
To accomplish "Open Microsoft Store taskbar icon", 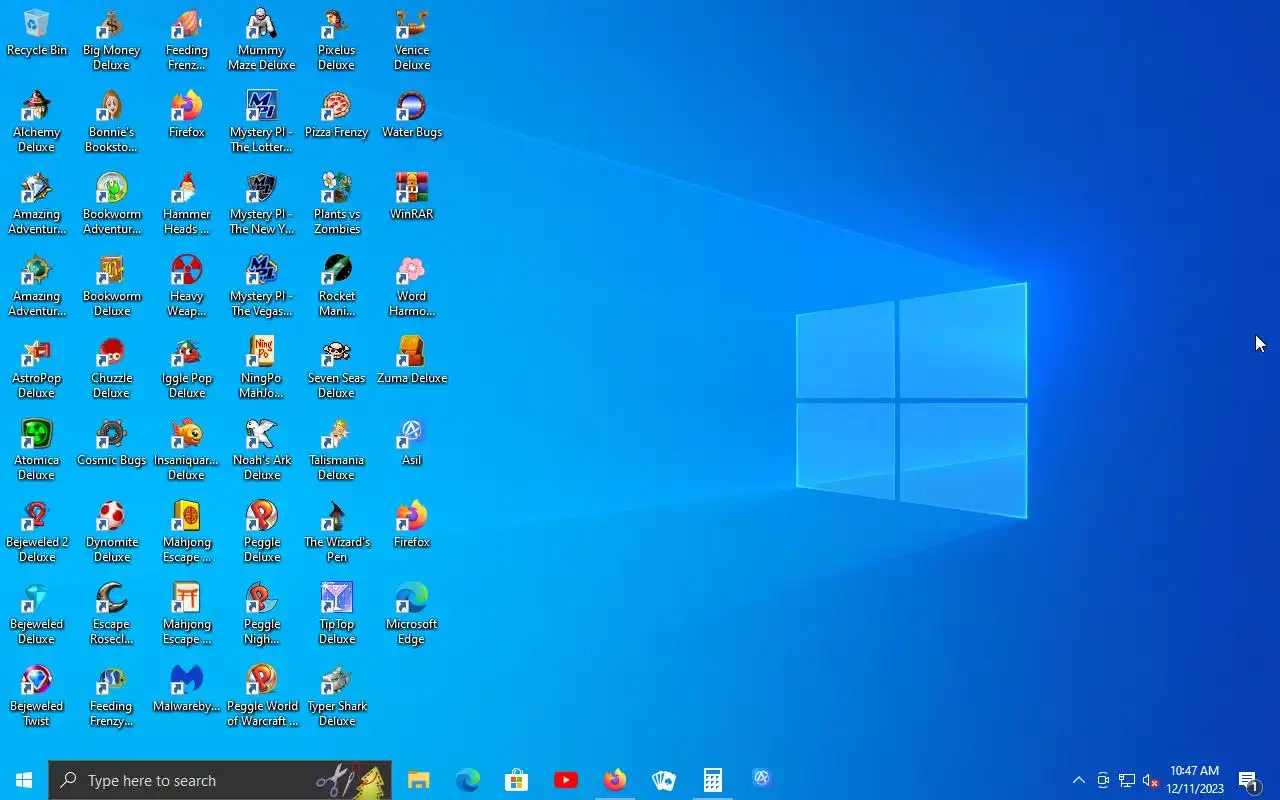I will (516, 780).
